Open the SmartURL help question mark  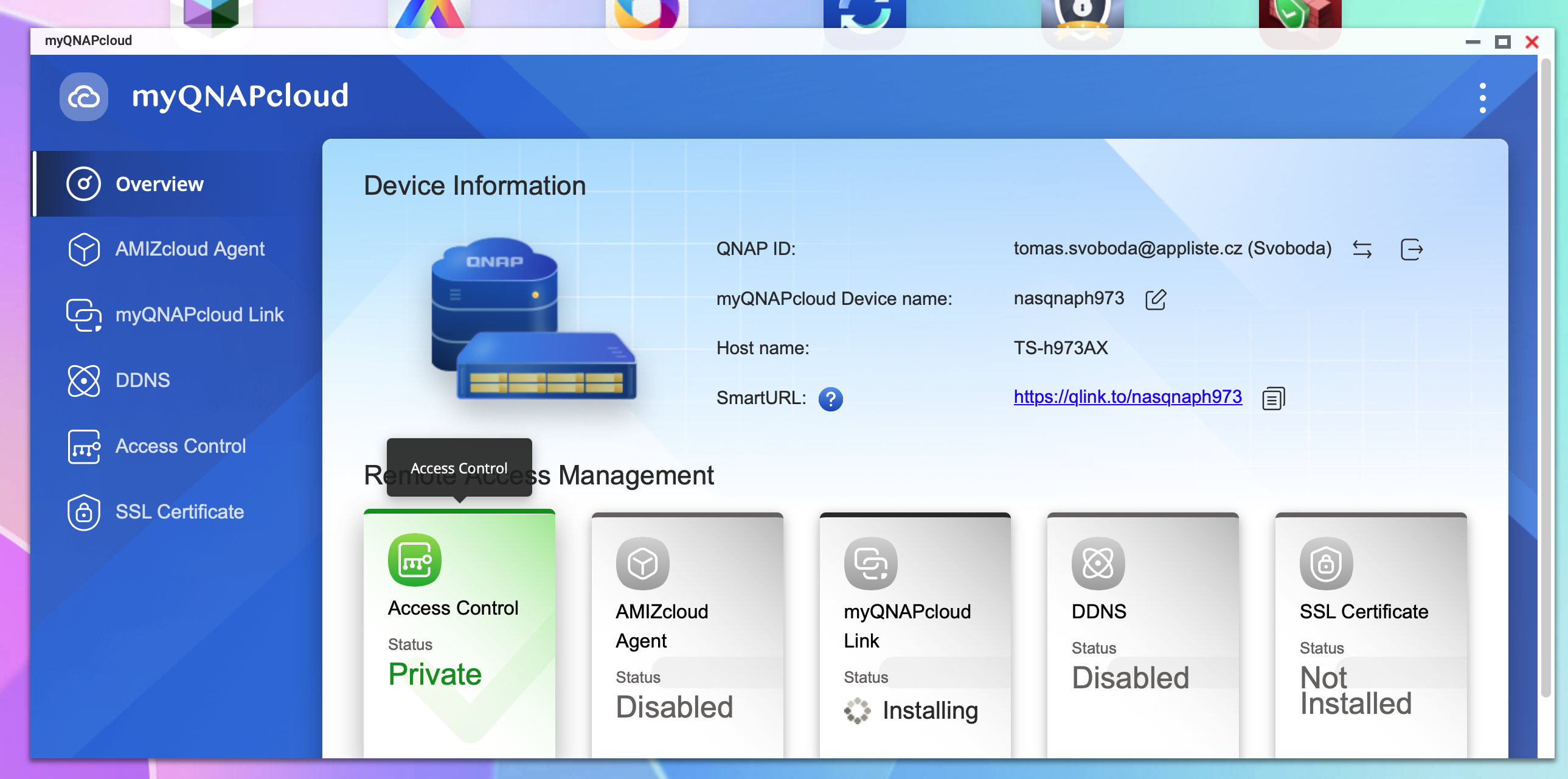830,399
